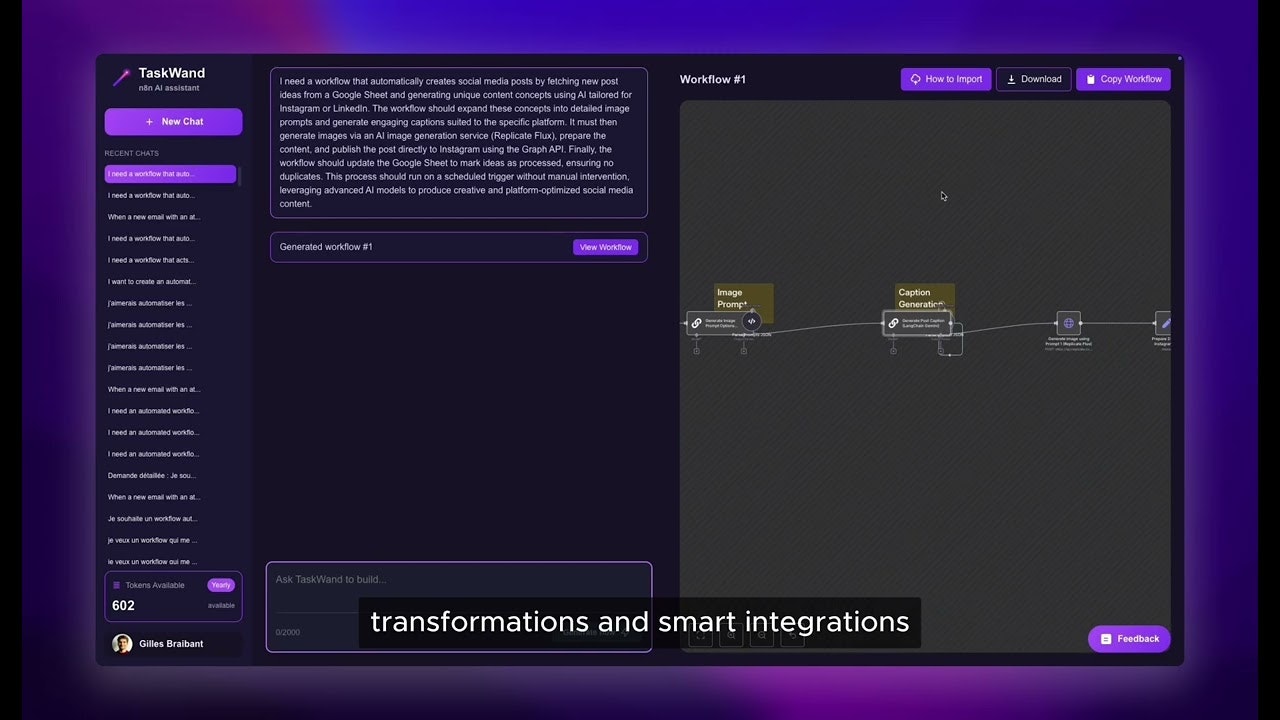
Task: Click plus connector under Generate Image Prompt Options node
Action: tap(697, 351)
